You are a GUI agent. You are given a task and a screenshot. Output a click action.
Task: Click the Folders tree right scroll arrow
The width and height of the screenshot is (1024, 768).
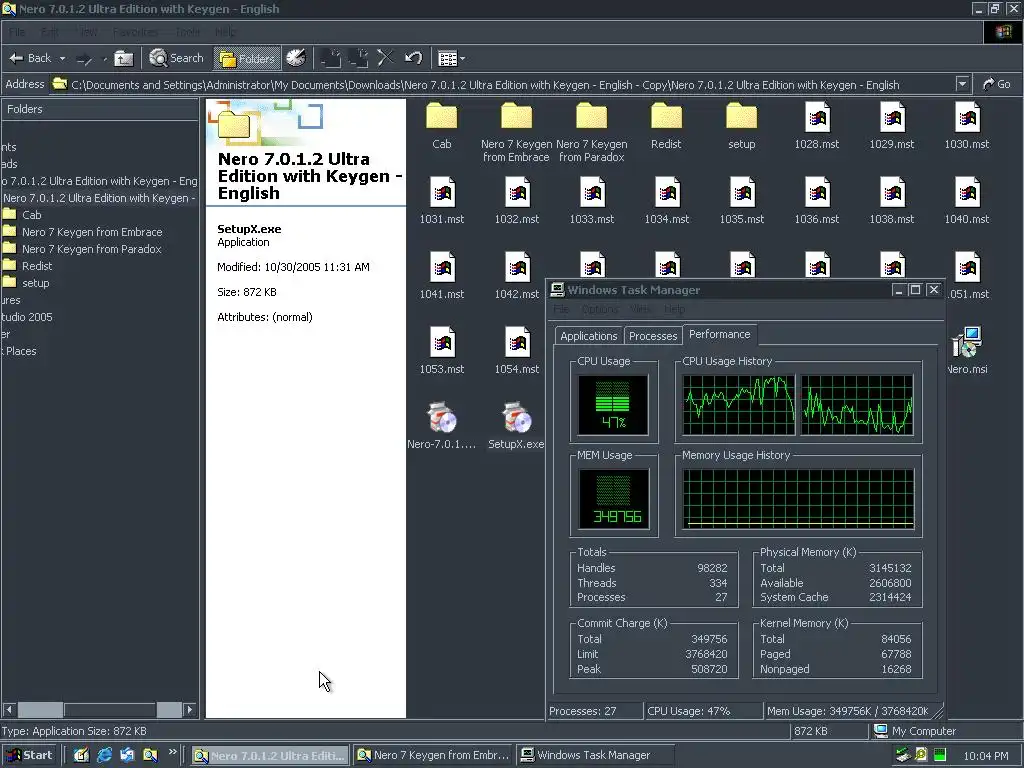click(x=189, y=709)
